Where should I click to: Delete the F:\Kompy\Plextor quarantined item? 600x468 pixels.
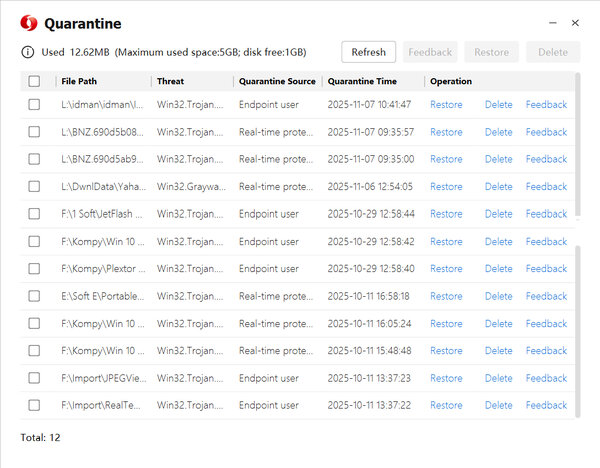coord(498,269)
